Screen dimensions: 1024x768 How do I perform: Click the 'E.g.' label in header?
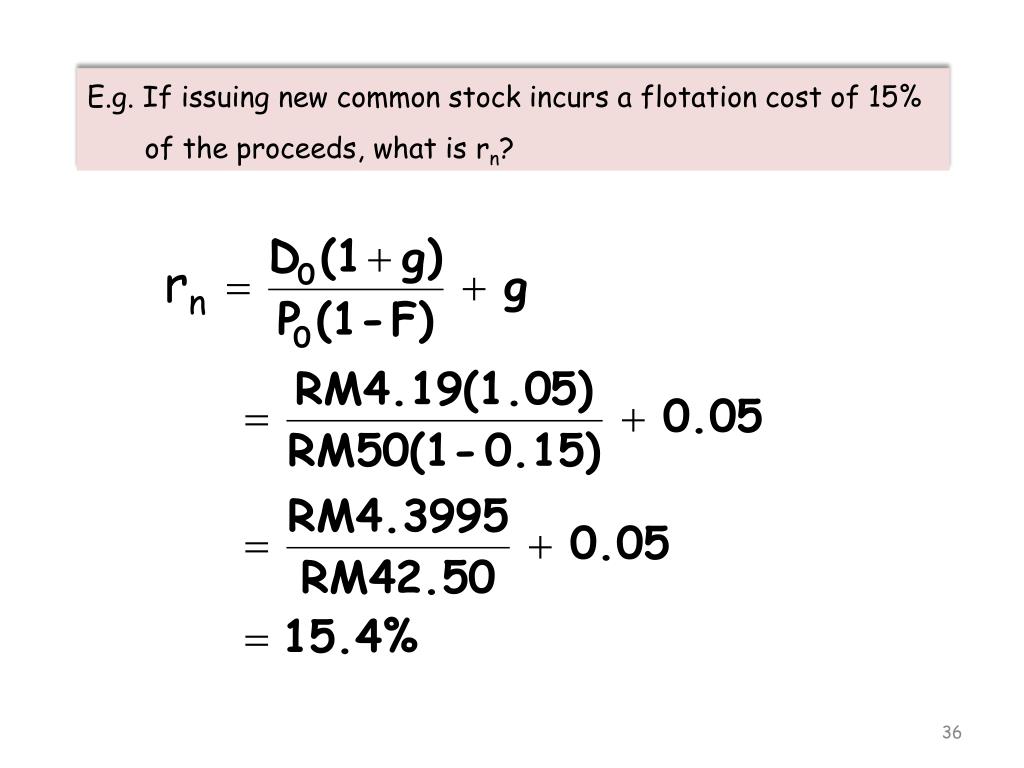tap(110, 99)
